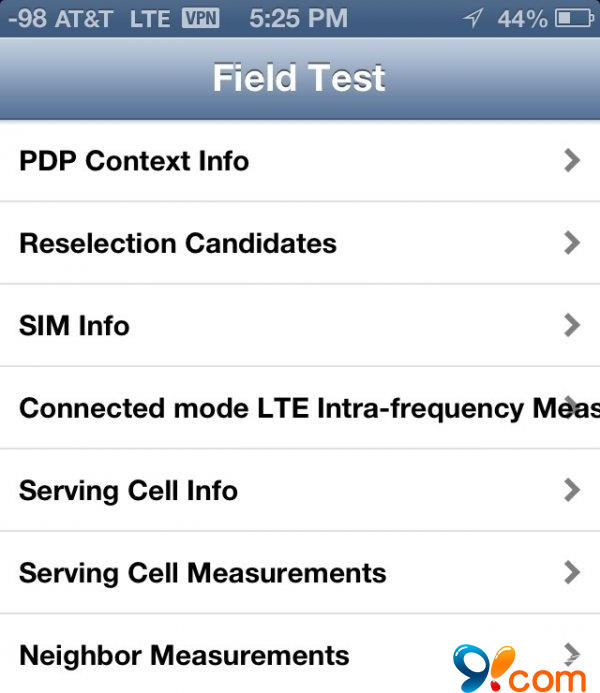Screen dimensions: 600x693
Task: Tap the -98 signal strength reading
Action: (28, 18)
